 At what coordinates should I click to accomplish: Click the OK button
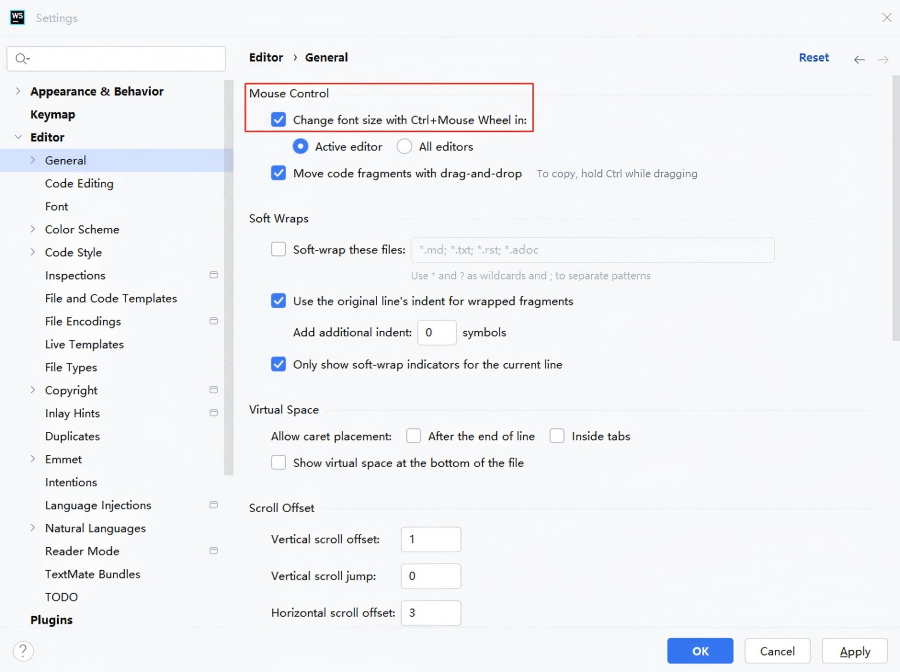(x=700, y=651)
